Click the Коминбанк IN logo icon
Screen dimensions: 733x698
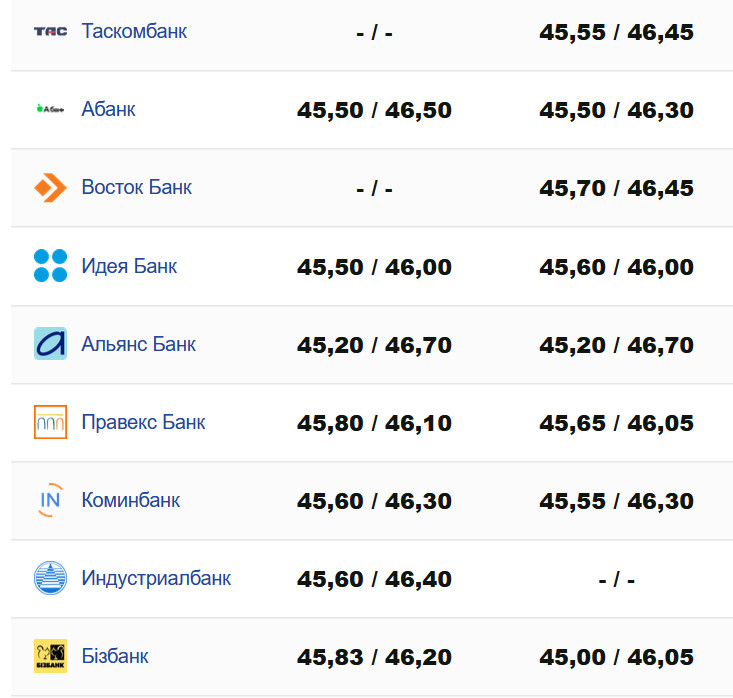50,500
